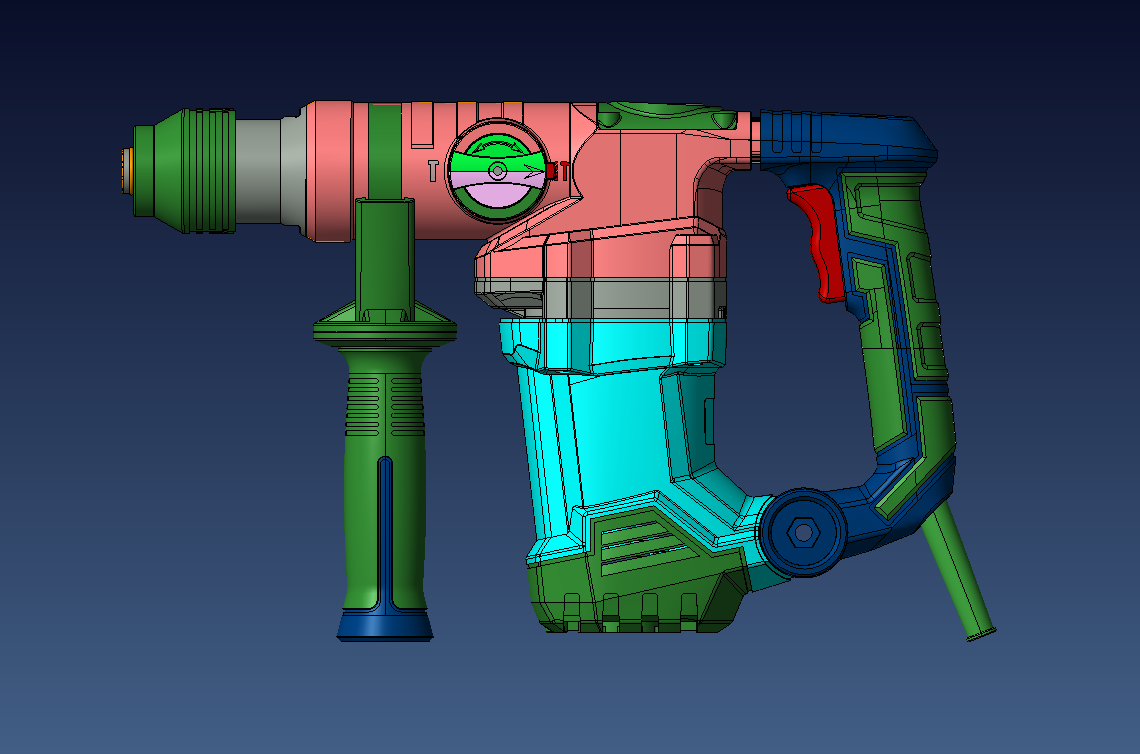Screen dimensions: 1140x754
Task: Select the ribbed green side handle grip
Action: pyautogui.click(x=385, y=480)
